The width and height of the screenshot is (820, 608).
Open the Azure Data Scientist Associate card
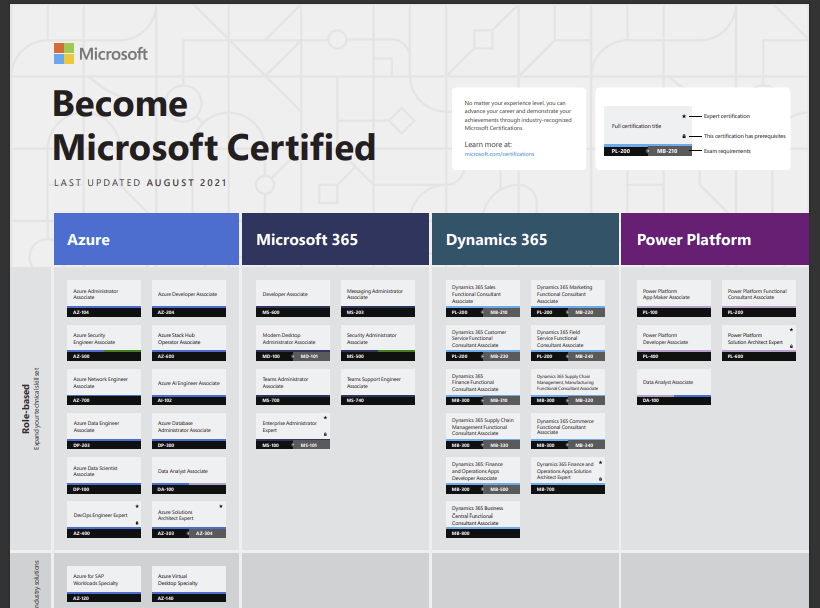coord(104,475)
